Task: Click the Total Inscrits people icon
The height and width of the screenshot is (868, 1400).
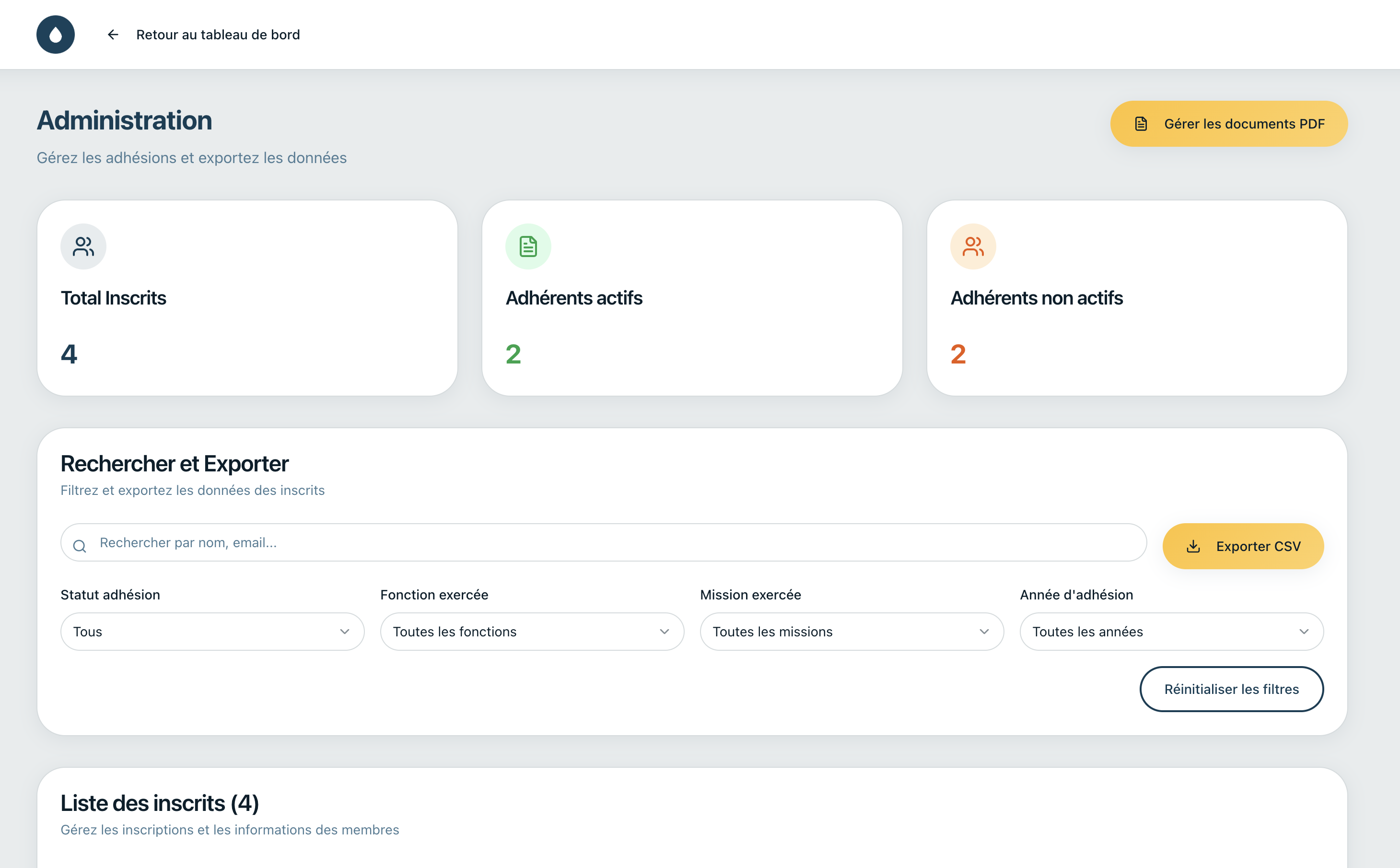Action: tap(83, 246)
